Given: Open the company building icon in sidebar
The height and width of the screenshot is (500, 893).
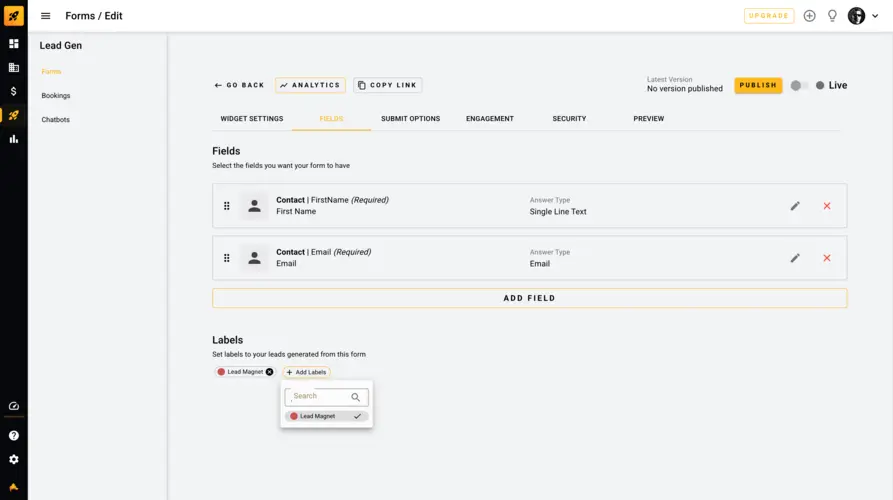Looking at the screenshot, I should tap(14, 67).
